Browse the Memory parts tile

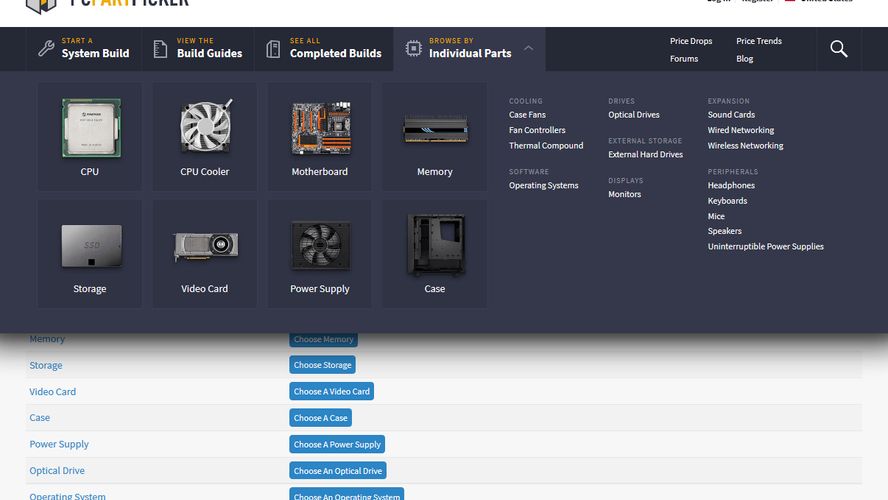pos(434,136)
